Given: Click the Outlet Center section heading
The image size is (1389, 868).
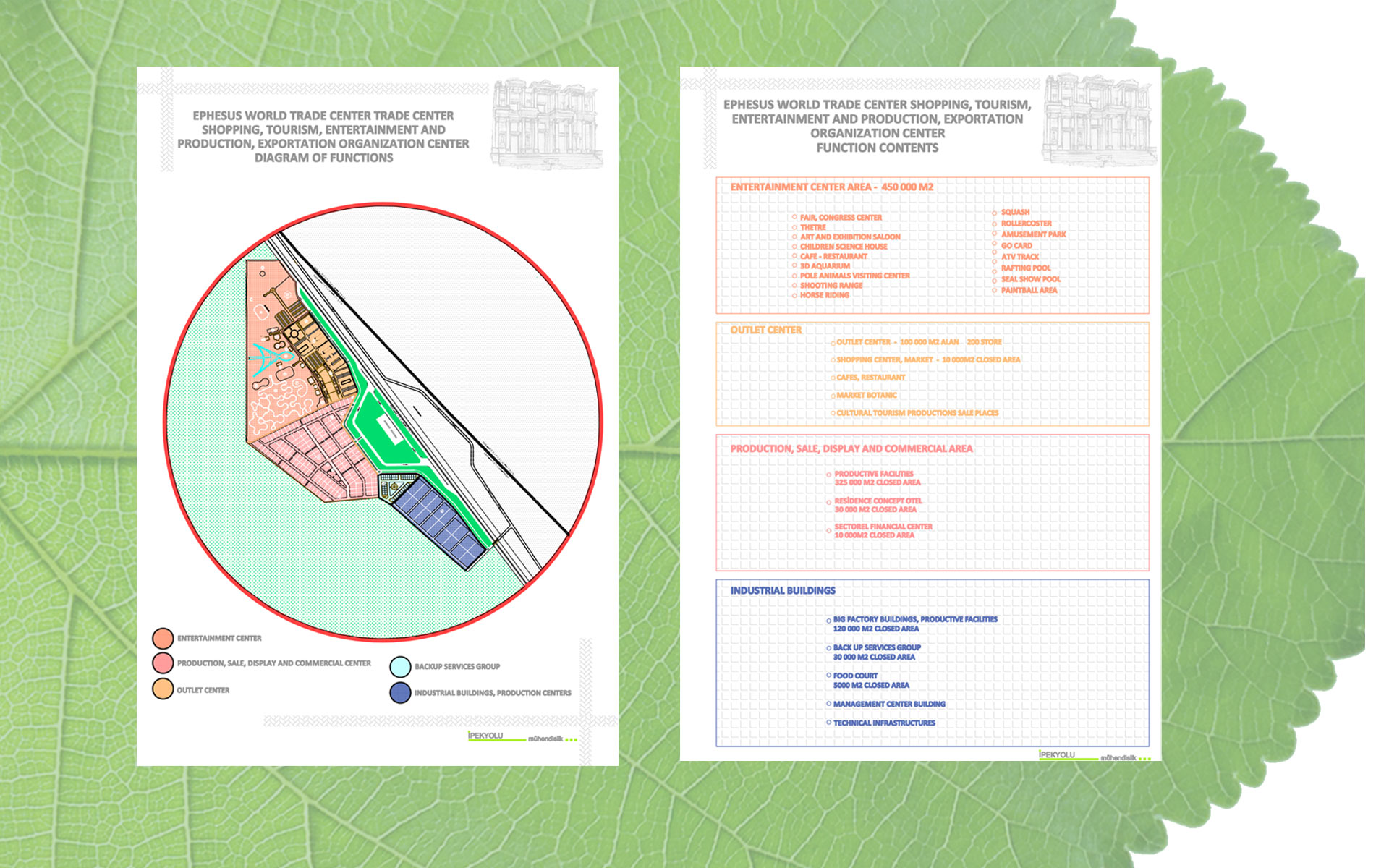Looking at the screenshot, I should [765, 330].
